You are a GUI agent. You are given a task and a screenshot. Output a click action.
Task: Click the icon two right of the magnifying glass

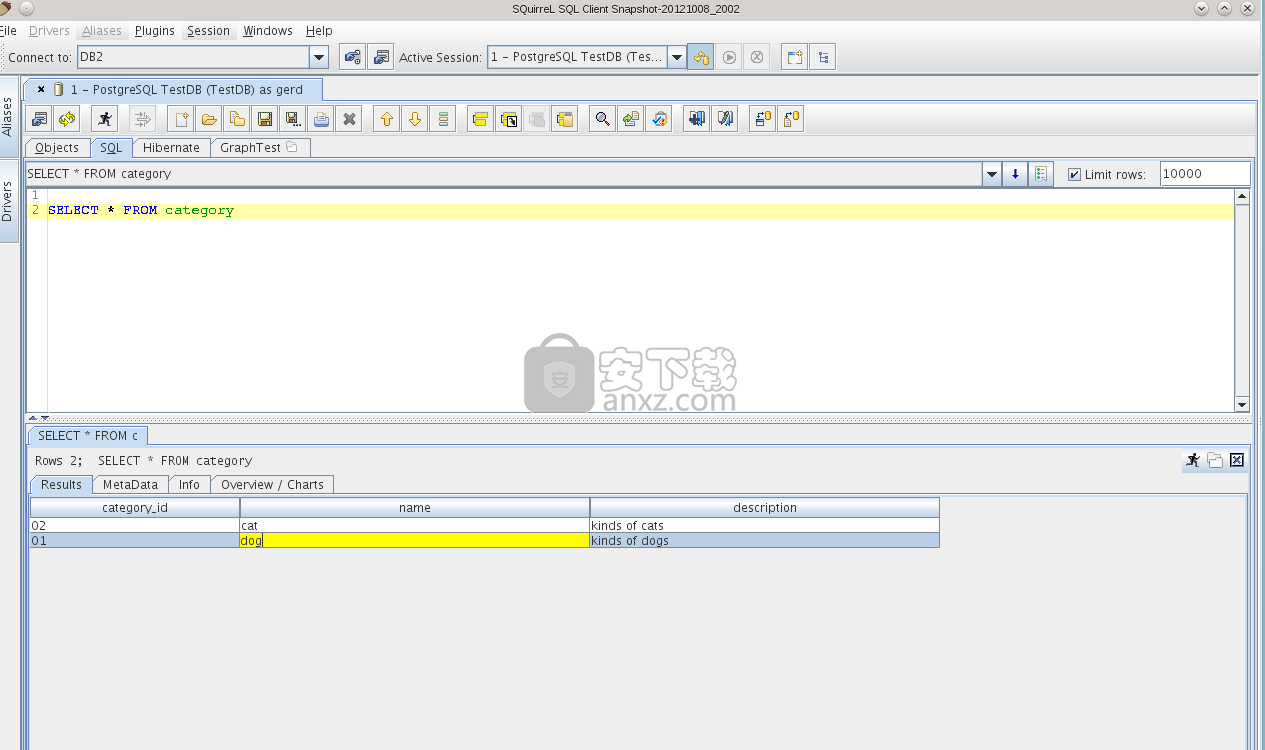tap(658, 119)
